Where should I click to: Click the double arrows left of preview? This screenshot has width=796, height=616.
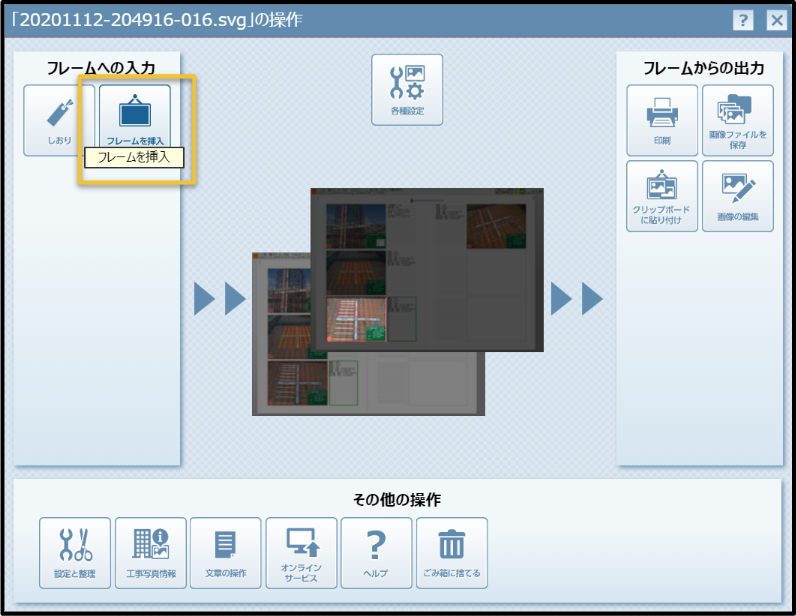(220, 298)
